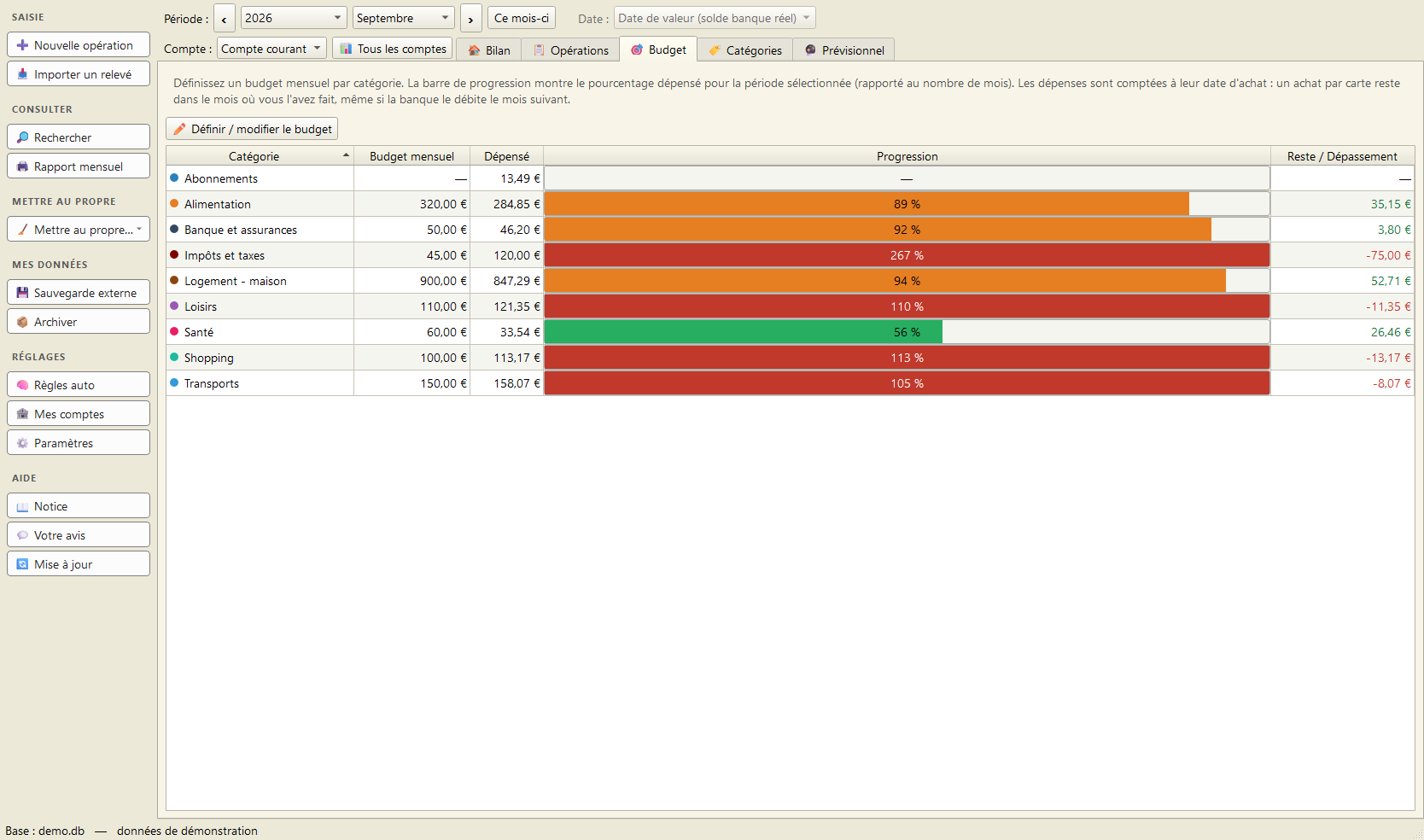The width and height of the screenshot is (1424, 840).
Task: Click the gear icon on Paramètres
Action: (x=22, y=443)
